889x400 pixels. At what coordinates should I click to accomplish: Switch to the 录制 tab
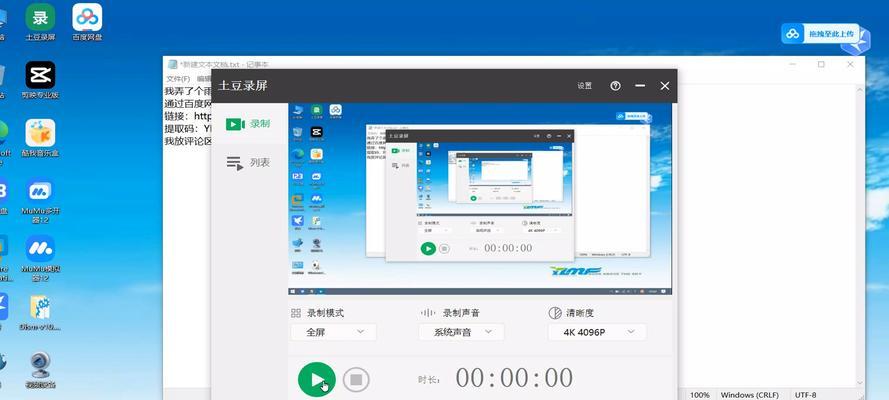coord(248,124)
